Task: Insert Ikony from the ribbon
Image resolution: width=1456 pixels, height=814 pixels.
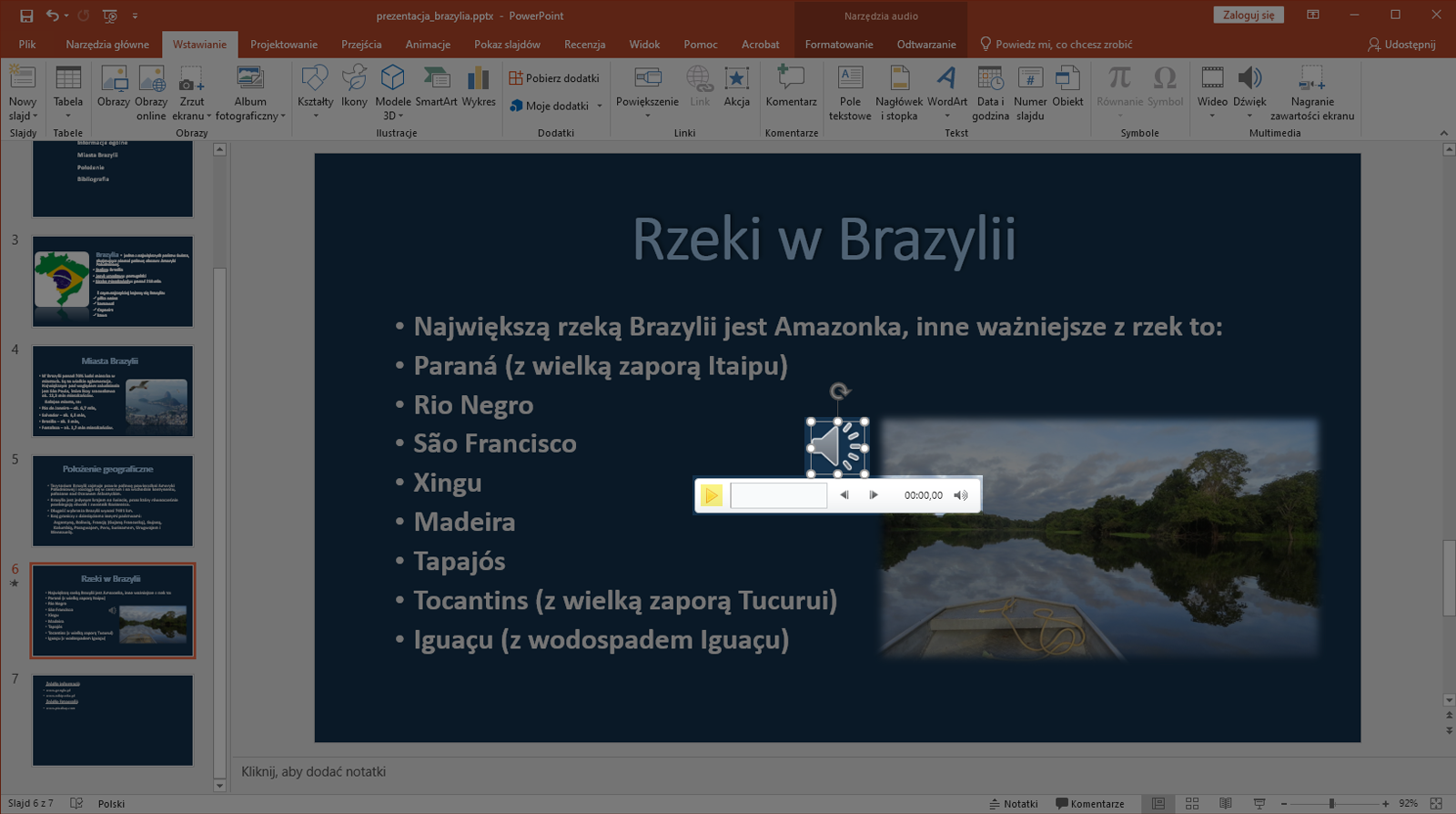Action: (354, 87)
